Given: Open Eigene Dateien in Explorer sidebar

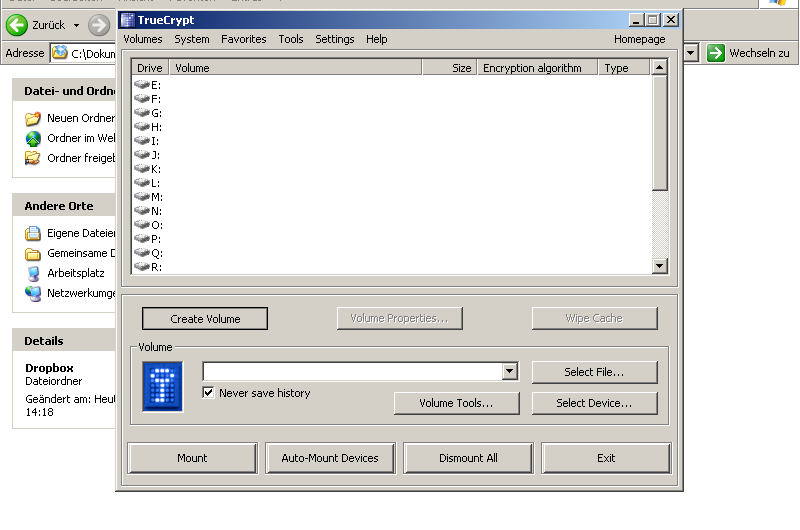Looking at the screenshot, I should [x=70, y=233].
